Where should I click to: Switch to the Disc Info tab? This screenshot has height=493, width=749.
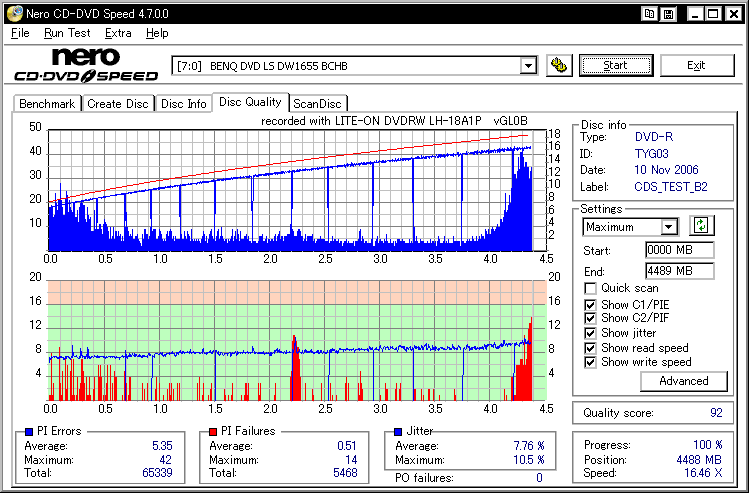tap(183, 104)
